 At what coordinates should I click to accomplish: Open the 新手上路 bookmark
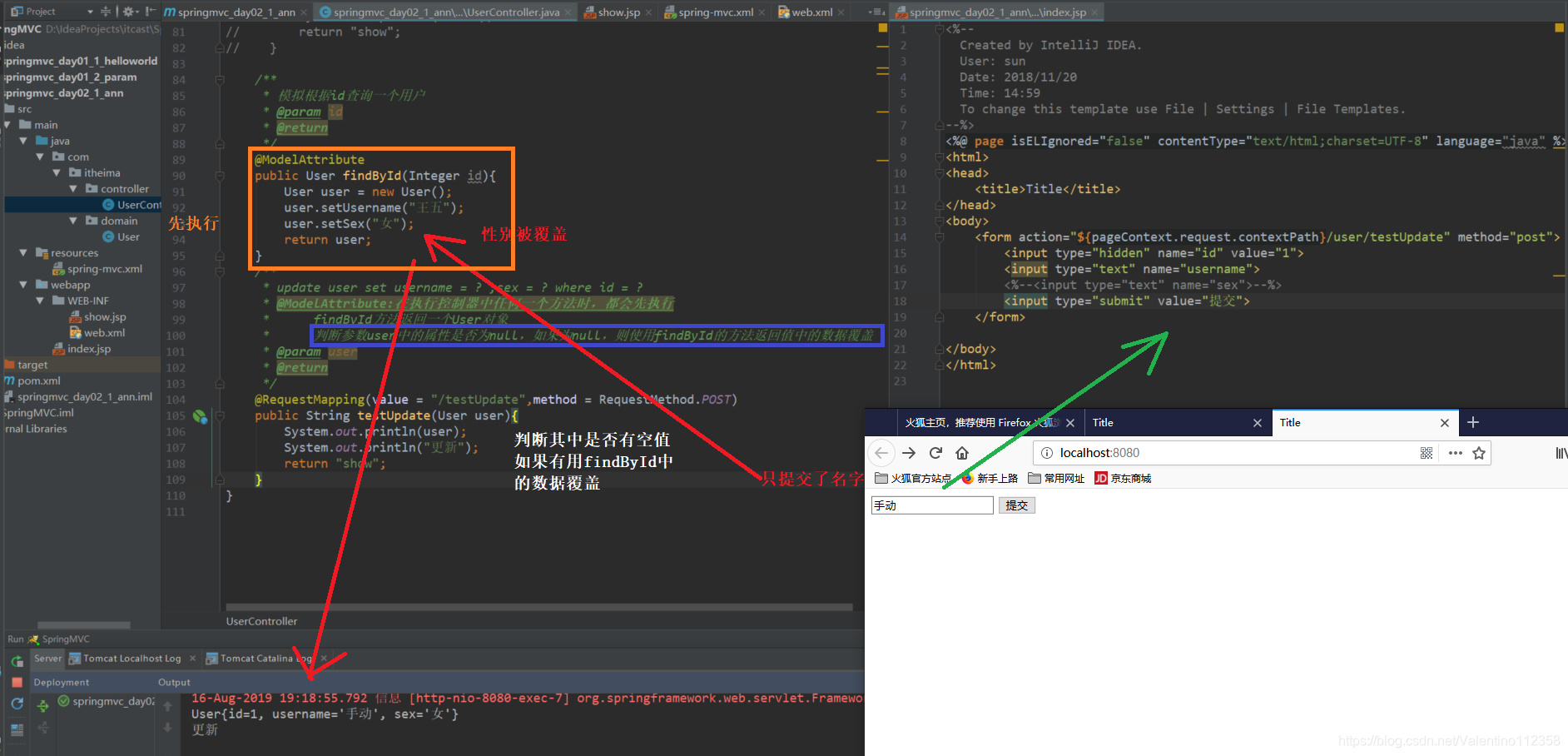(990, 478)
